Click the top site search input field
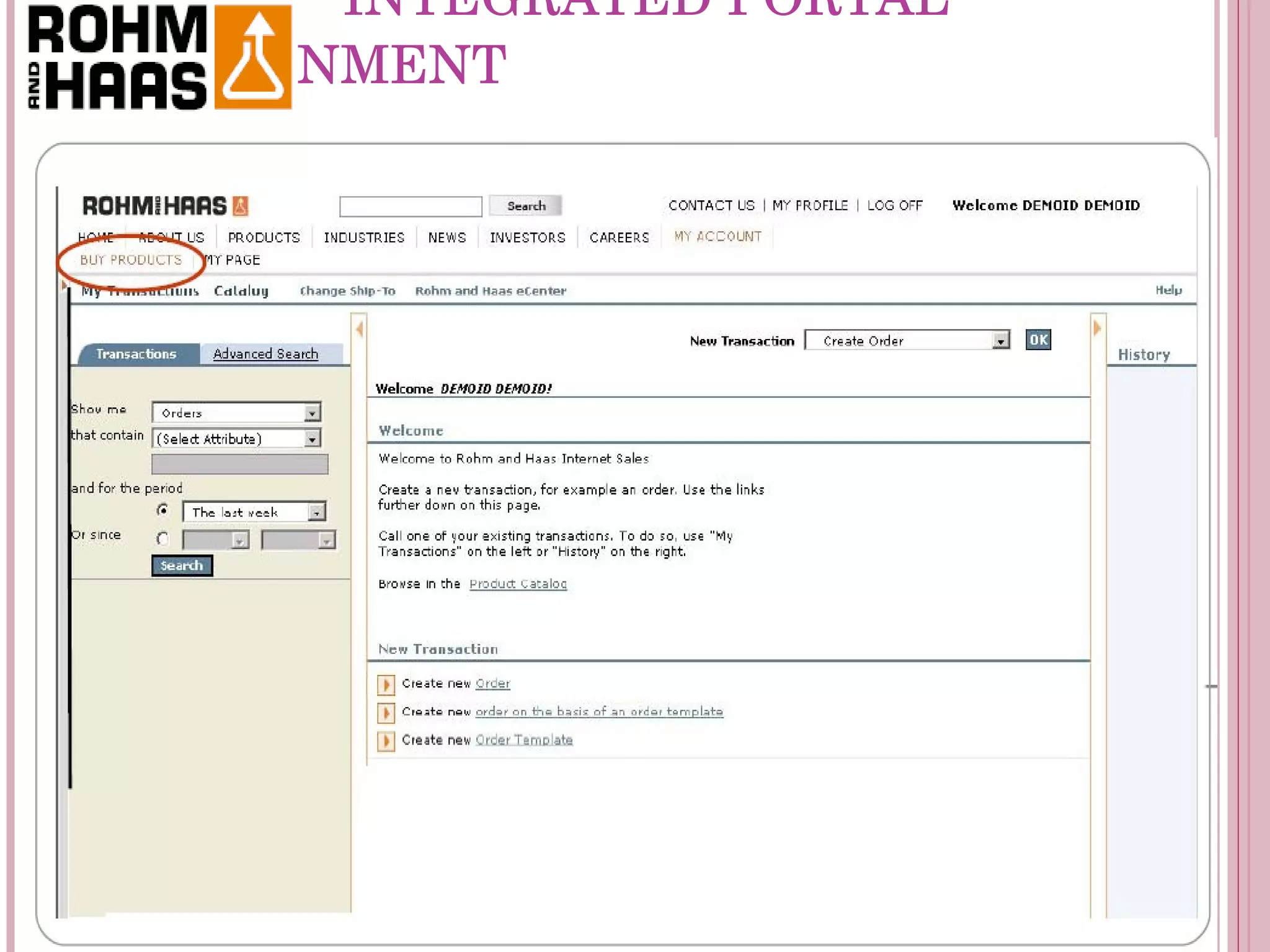Image resolution: width=1270 pixels, height=952 pixels. 411,206
